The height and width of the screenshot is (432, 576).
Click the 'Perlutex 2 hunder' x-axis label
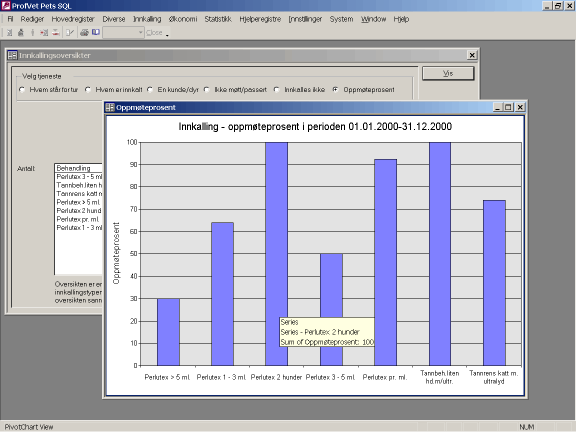pos(276,377)
